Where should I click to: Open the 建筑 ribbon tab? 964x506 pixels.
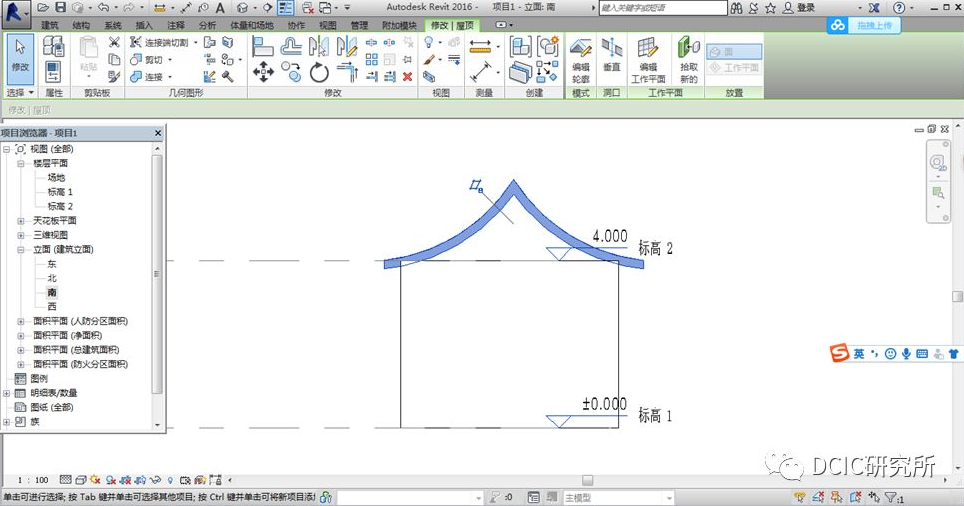(50, 24)
